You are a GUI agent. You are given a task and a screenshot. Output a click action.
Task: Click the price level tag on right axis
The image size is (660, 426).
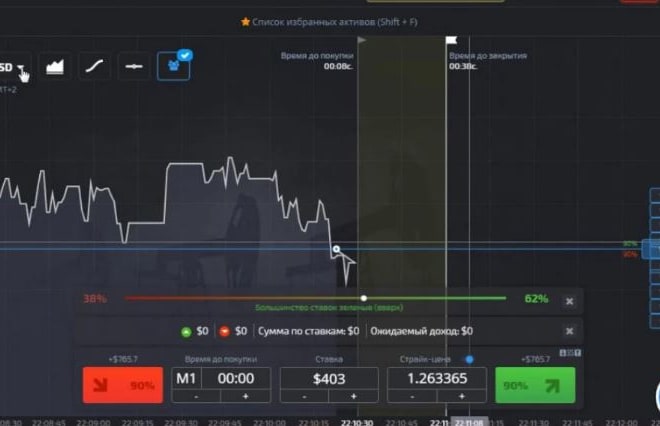coord(651,249)
